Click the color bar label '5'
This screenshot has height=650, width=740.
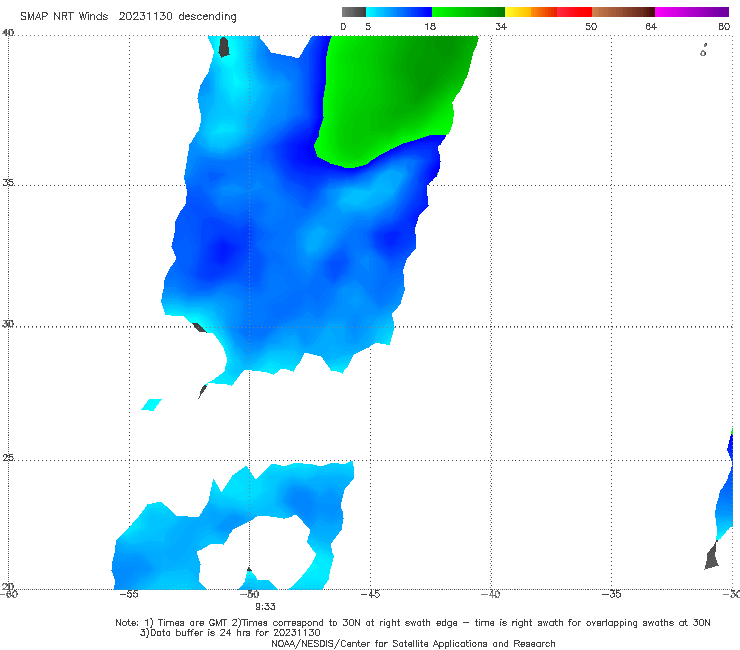(x=368, y=26)
